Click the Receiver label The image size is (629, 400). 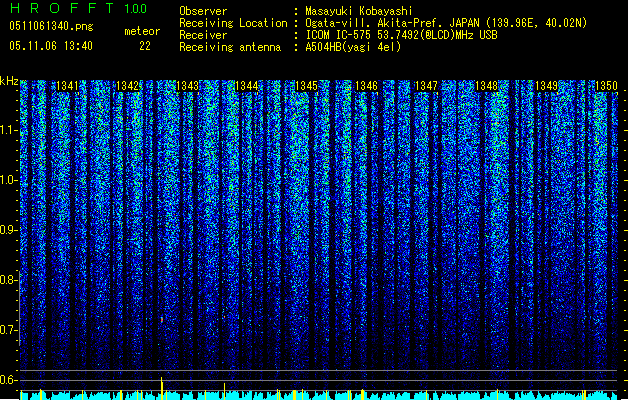pyautogui.click(x=203, y=35)
